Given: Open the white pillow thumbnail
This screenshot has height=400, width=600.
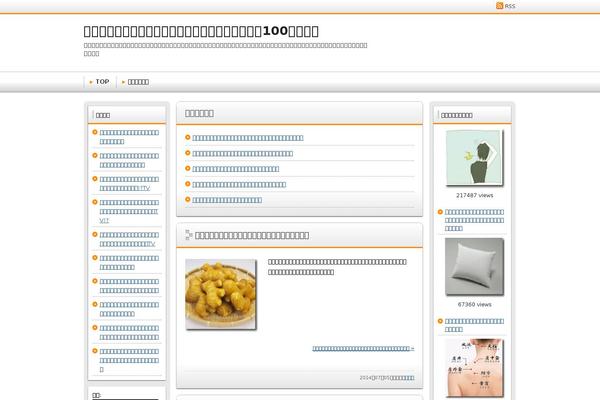Looking at the screenshot, I should click(x=474, y=267).
